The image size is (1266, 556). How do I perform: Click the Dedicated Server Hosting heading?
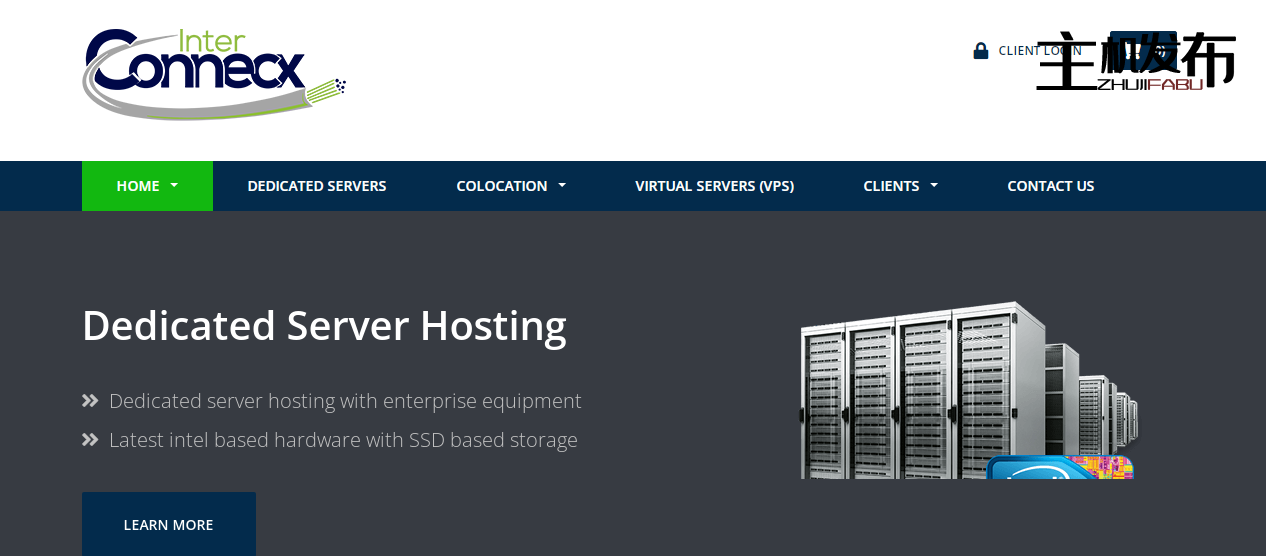[x=324, y=326]
